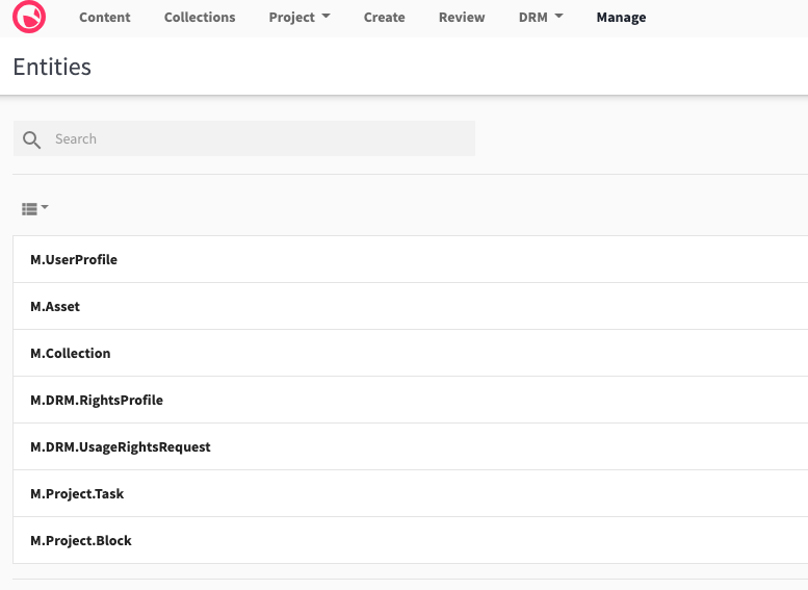Screen dimensions: 808x590
Task: Open the M.Asset entity definition
Action: 55,306
